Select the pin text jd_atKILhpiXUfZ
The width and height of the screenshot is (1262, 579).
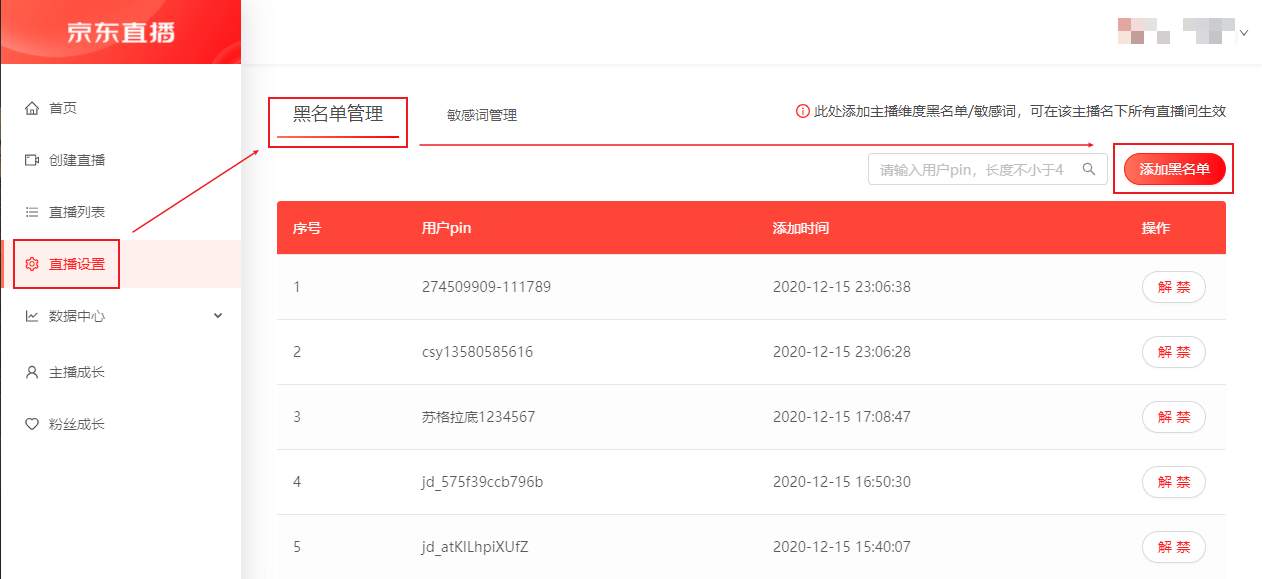point(475,547)
